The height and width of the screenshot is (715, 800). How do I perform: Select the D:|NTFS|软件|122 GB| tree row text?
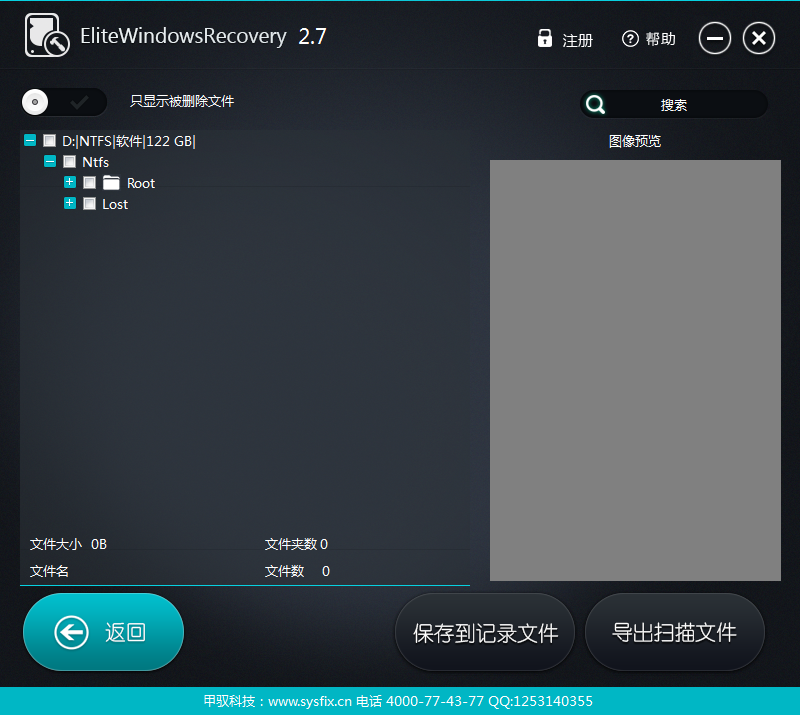(x=129, y=141)
